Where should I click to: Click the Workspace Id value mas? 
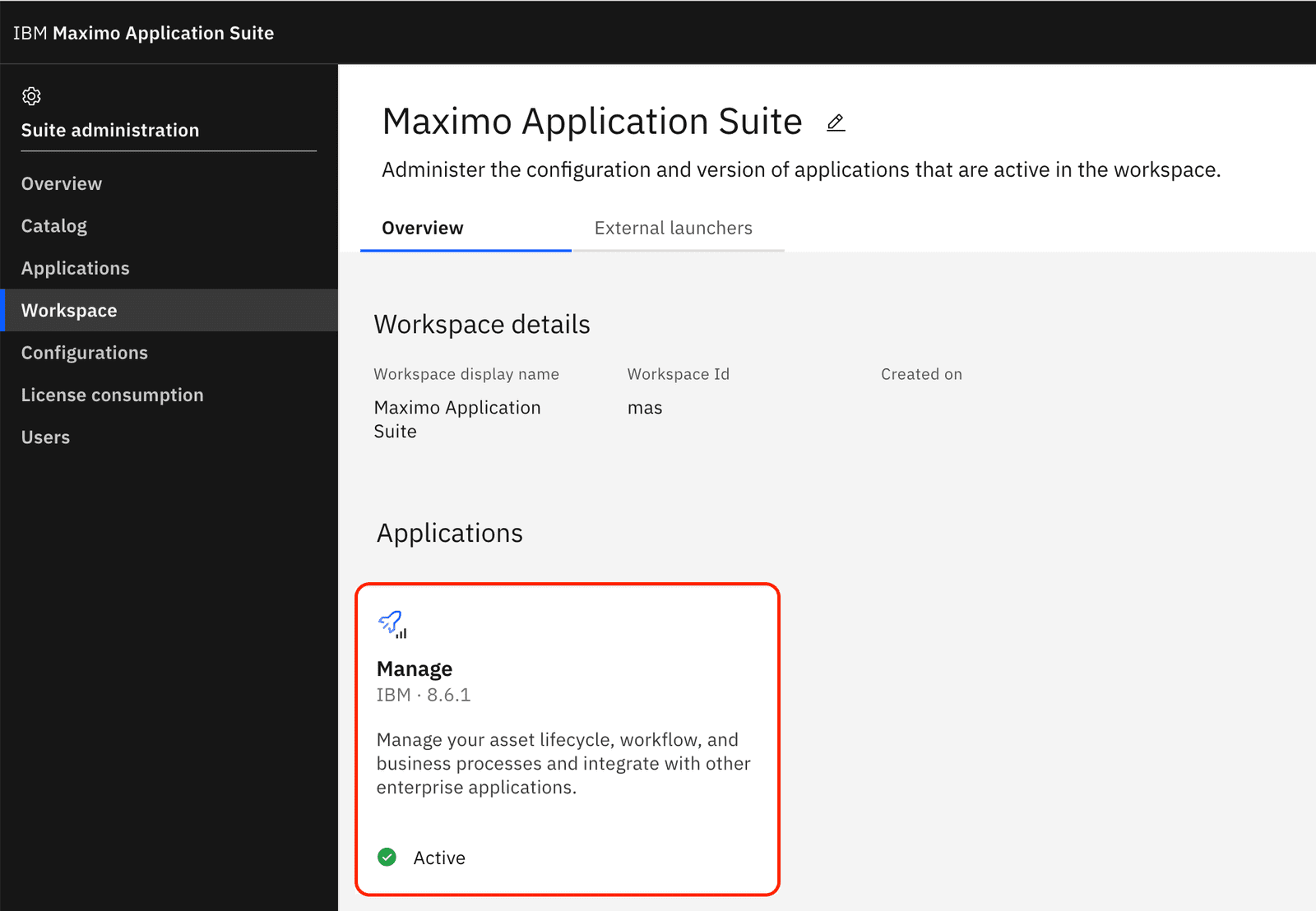point(644,407)
